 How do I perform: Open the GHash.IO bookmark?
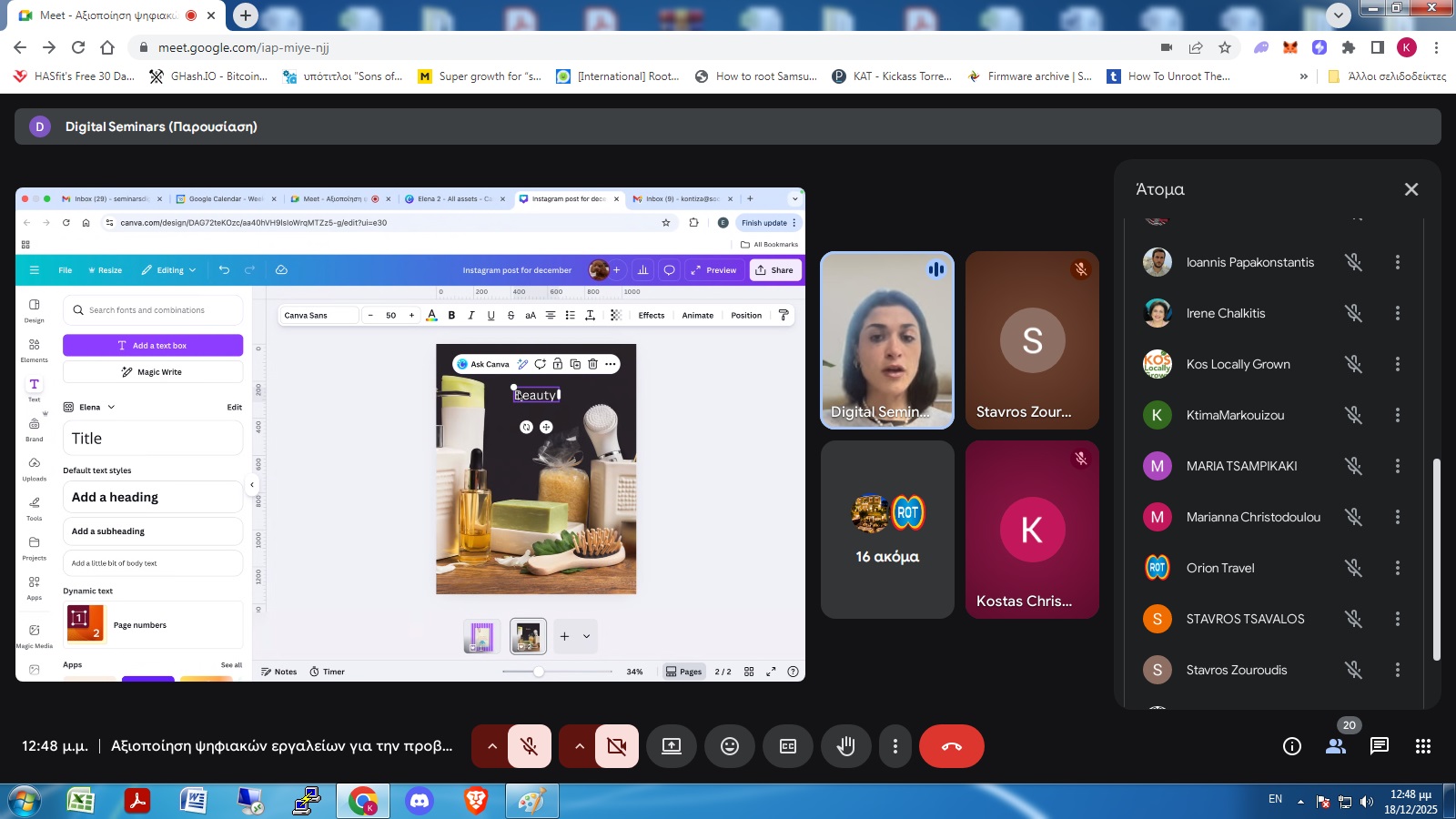point(208,76)
